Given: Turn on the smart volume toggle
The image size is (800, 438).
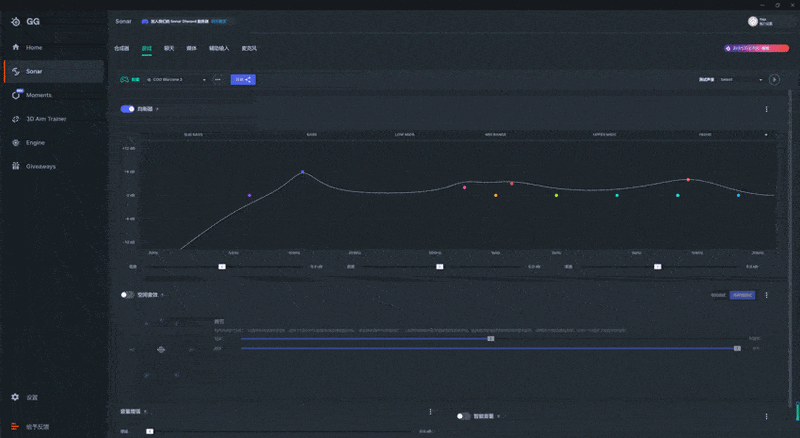Looking at the screenshot, I should pyautogui.click(x=463, y=416).
